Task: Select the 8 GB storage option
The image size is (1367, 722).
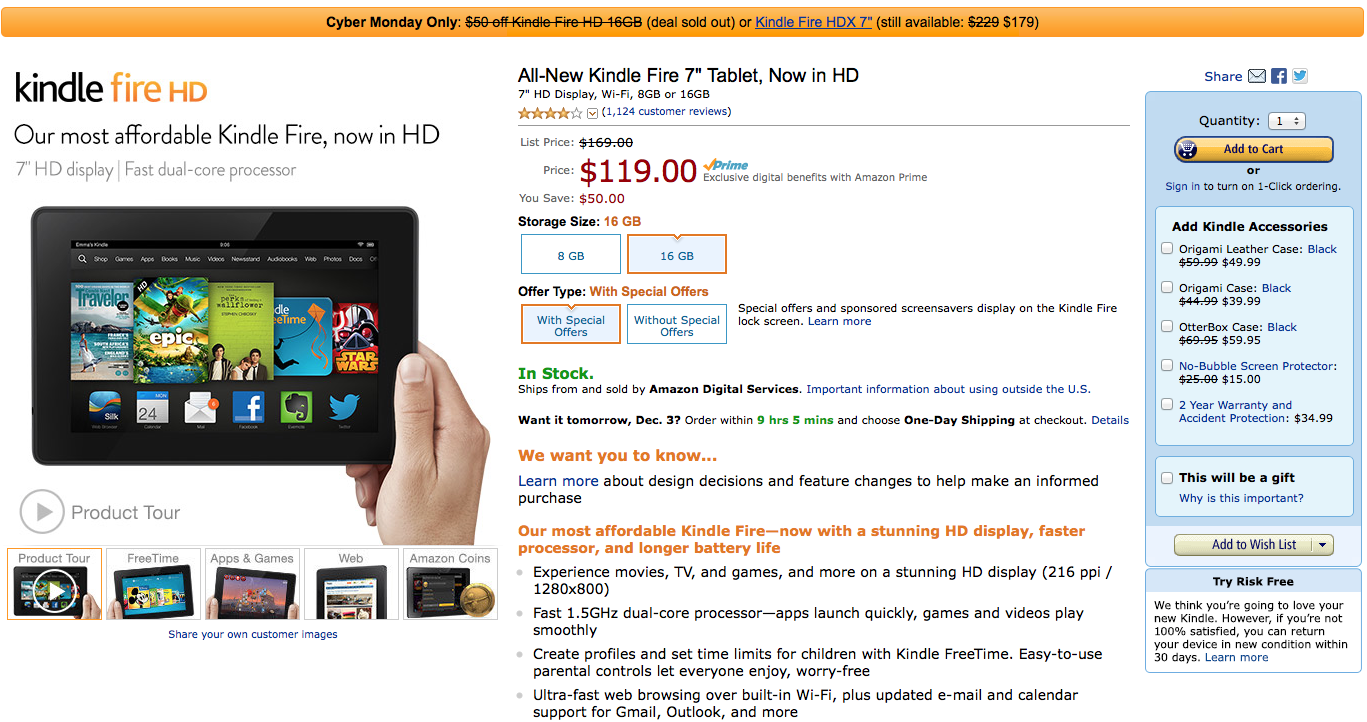Action: 571,255
